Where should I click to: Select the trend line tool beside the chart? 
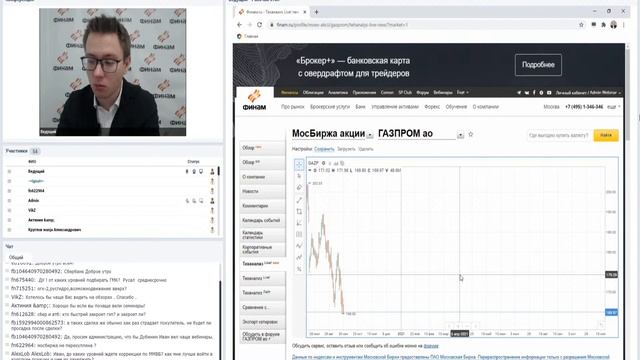299,200
